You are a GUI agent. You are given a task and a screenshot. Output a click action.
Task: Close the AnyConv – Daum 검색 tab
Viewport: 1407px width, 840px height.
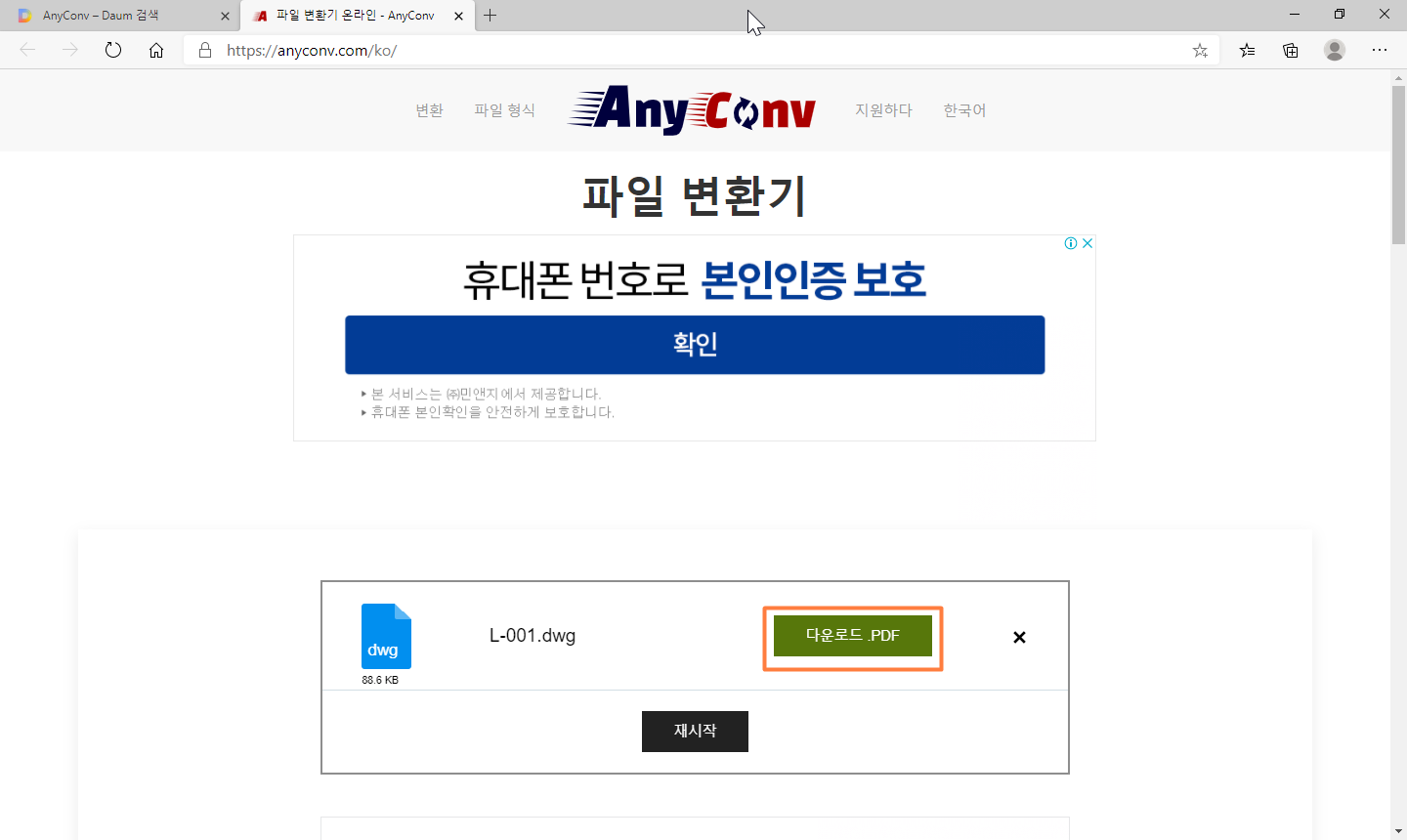(x=226, y=16)
